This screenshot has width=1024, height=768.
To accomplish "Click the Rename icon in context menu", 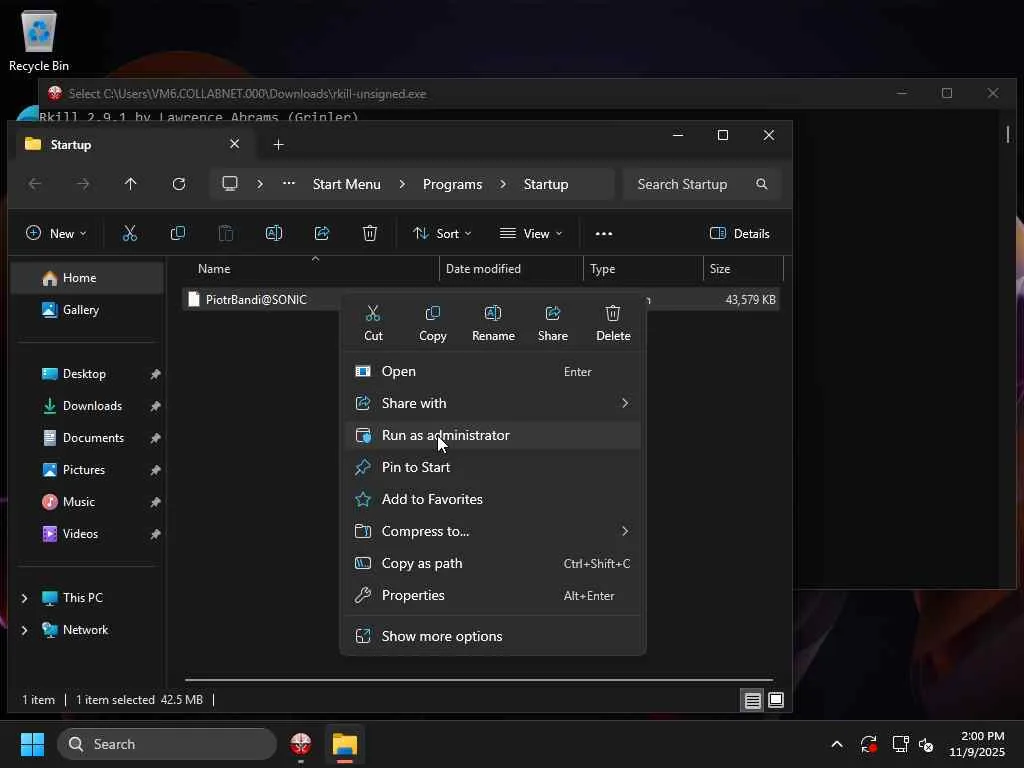I will coord(493,322).
